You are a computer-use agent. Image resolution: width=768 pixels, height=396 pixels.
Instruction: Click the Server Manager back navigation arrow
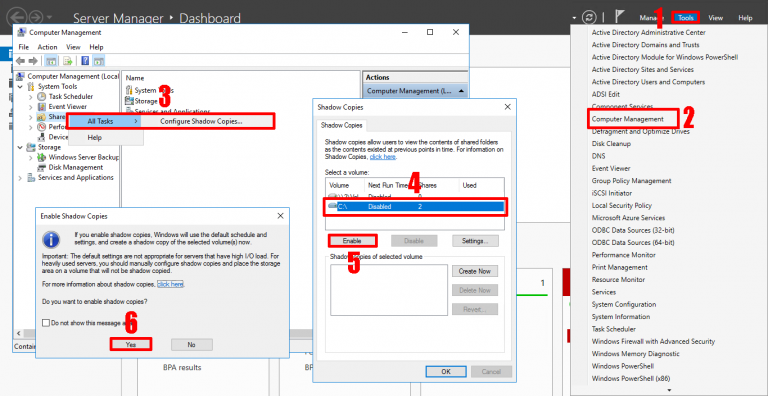(16, 18)
